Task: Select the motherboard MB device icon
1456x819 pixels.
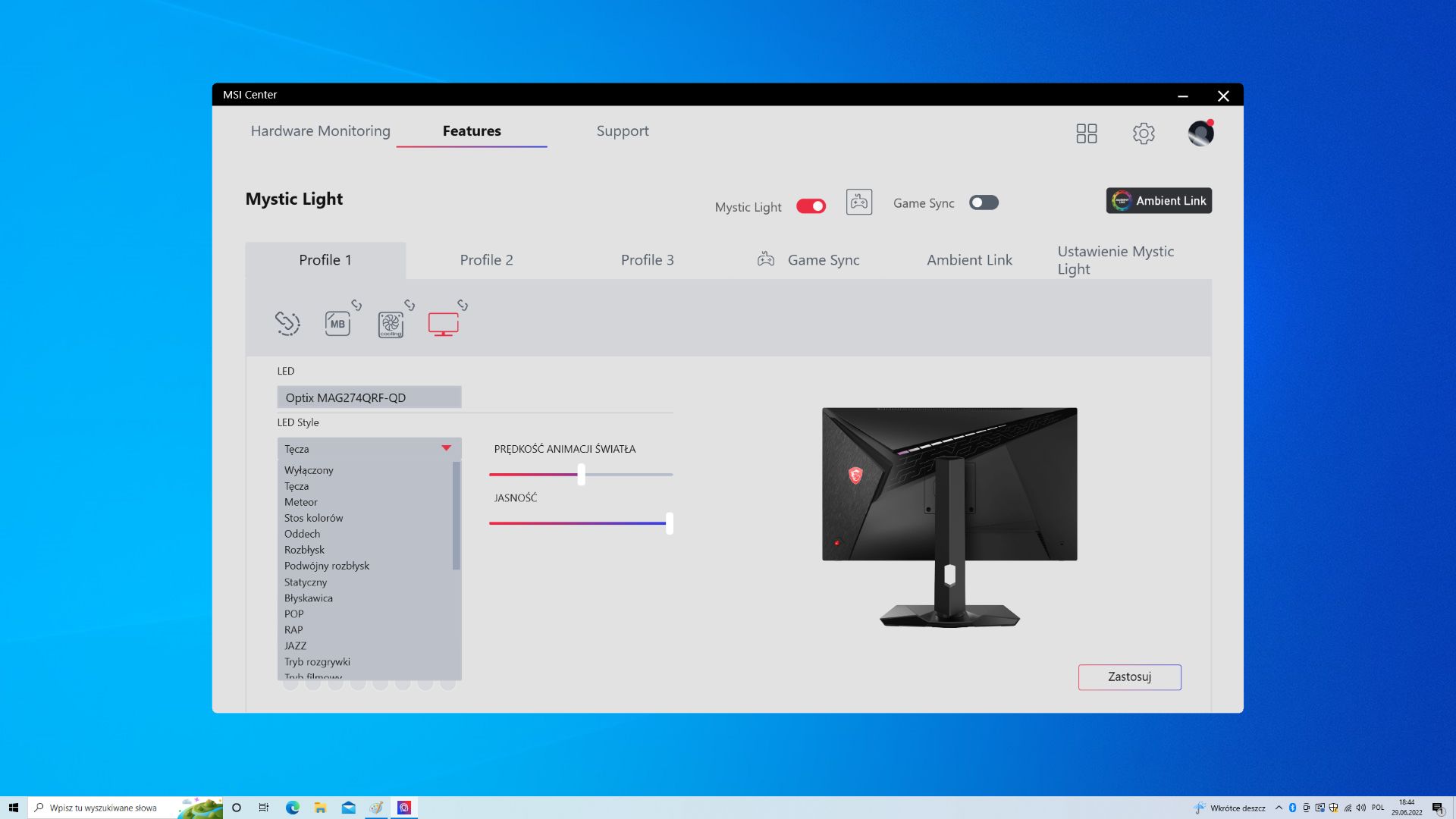Action: [337, 324]
